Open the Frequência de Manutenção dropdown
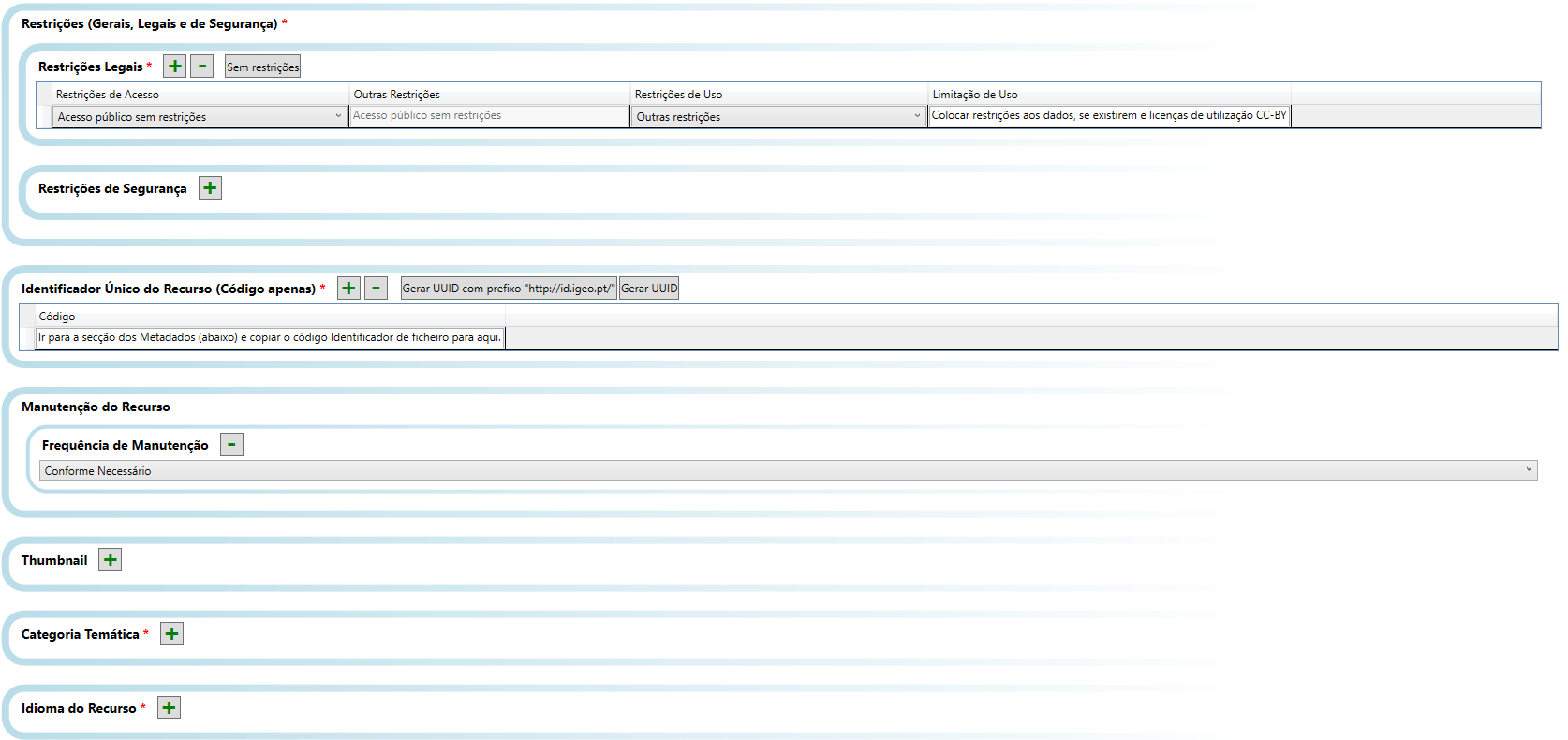 (787, 470)
